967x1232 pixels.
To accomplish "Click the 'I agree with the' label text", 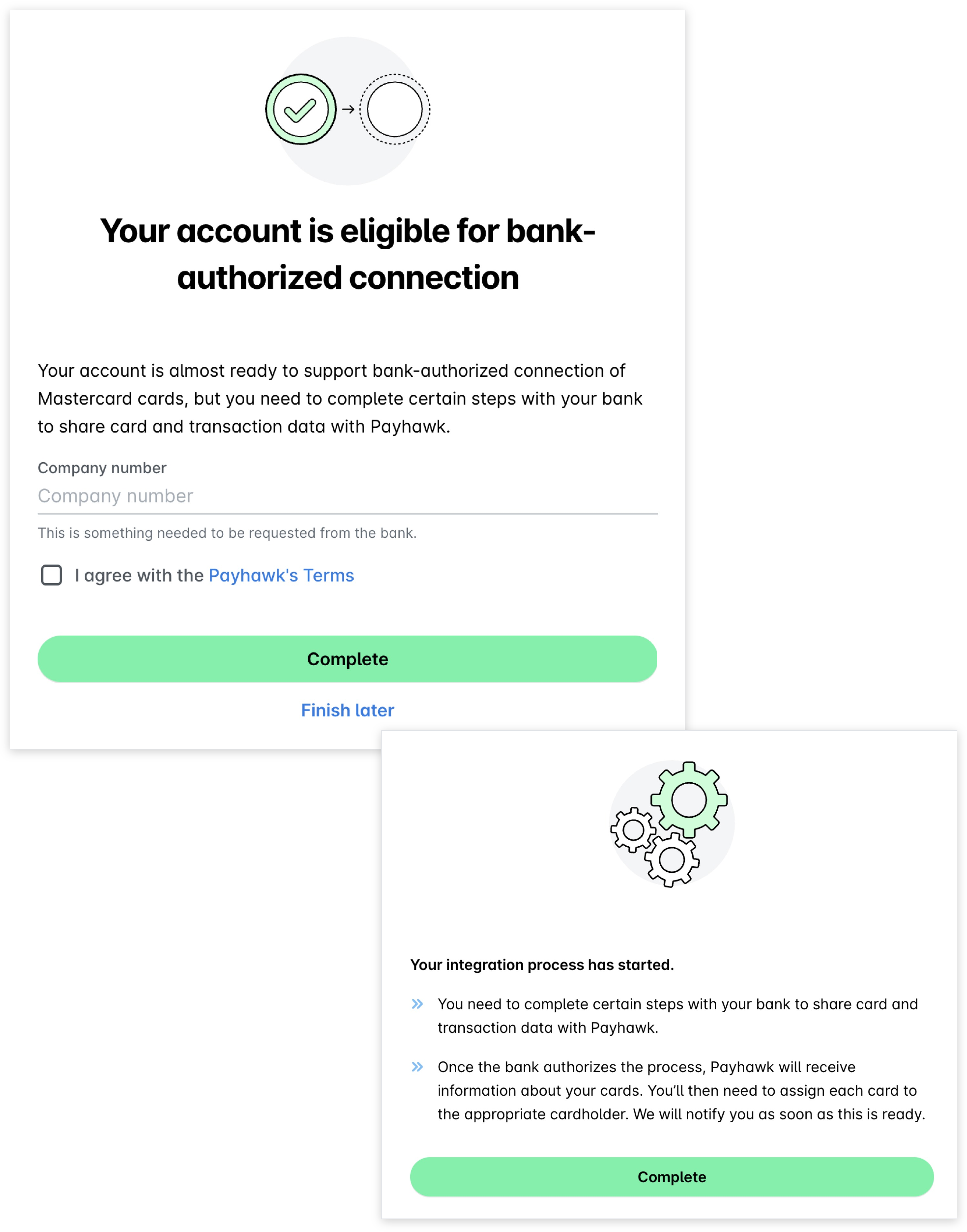I will pyautogui.click(x=139, y=575).
